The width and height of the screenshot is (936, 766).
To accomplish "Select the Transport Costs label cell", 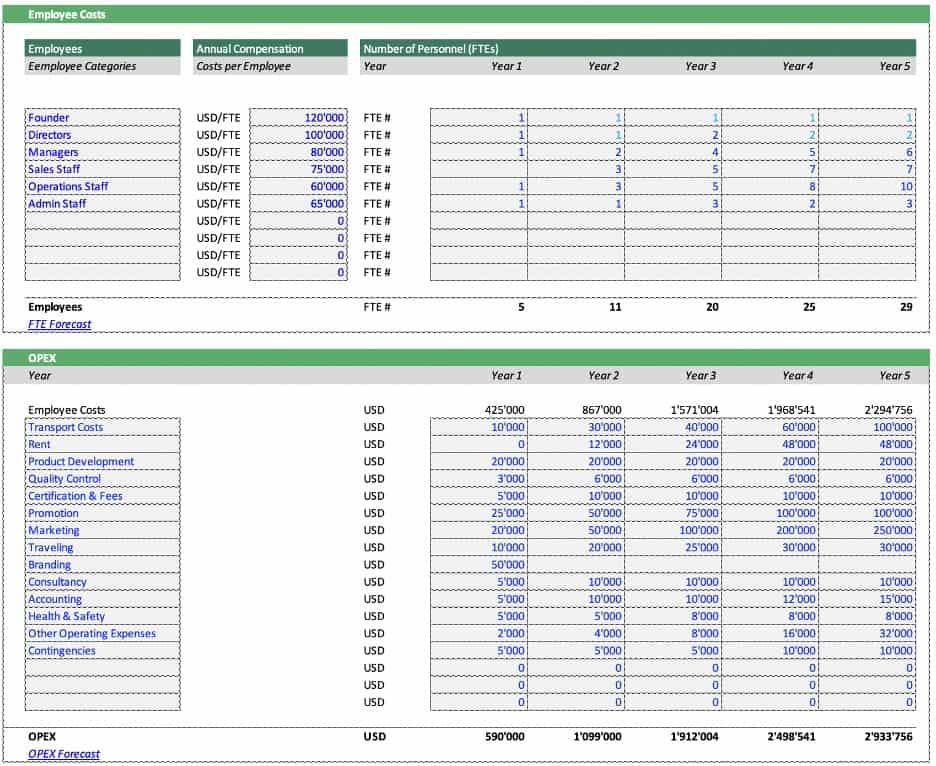I will (103, 427).
